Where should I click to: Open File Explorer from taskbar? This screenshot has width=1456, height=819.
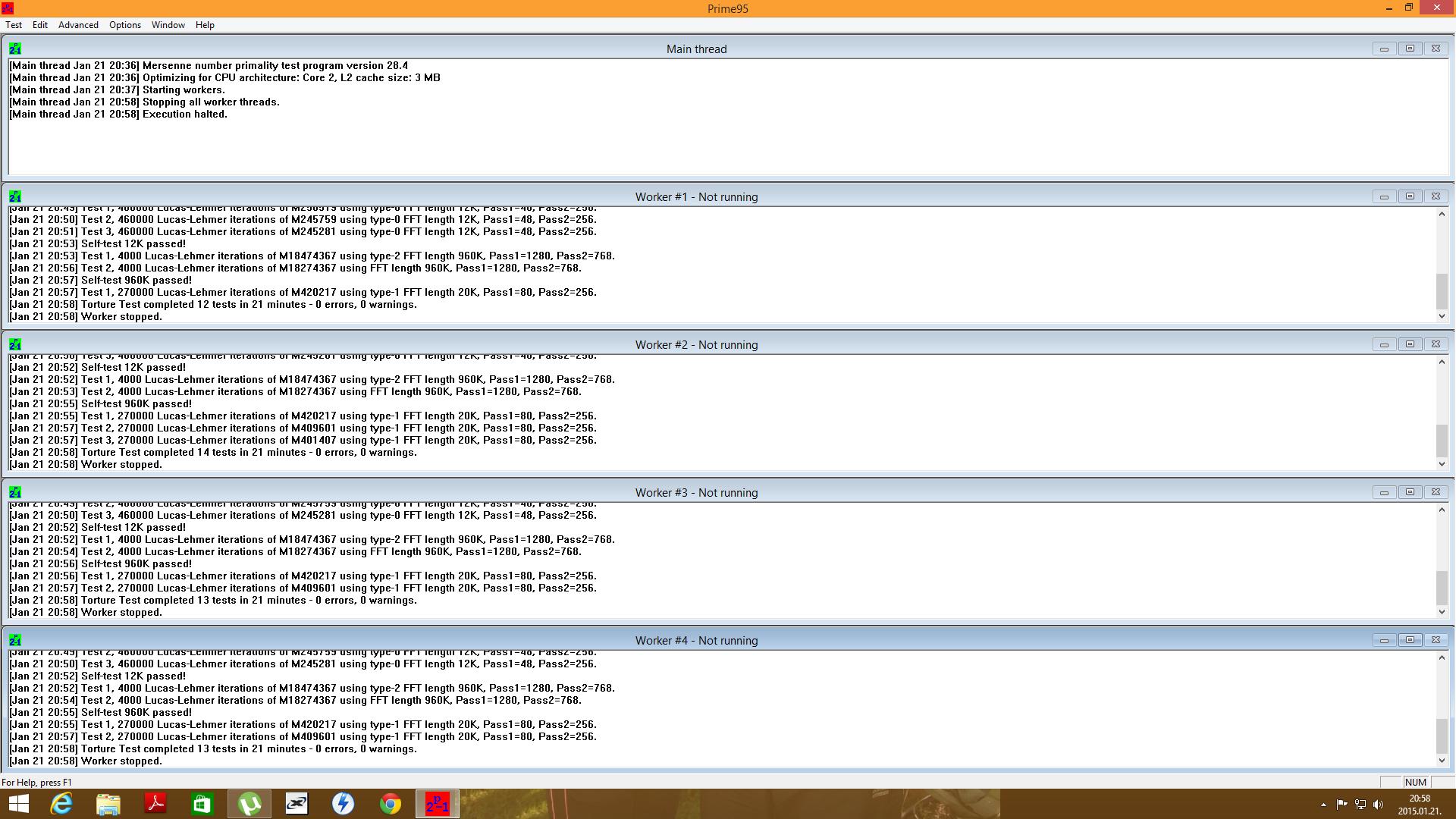point(108,804)
